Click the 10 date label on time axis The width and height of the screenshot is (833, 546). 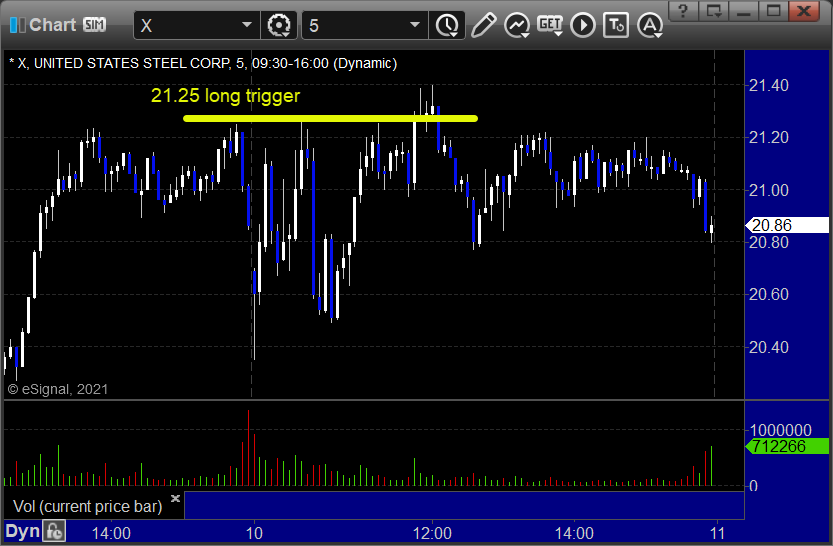click(254, 533)
